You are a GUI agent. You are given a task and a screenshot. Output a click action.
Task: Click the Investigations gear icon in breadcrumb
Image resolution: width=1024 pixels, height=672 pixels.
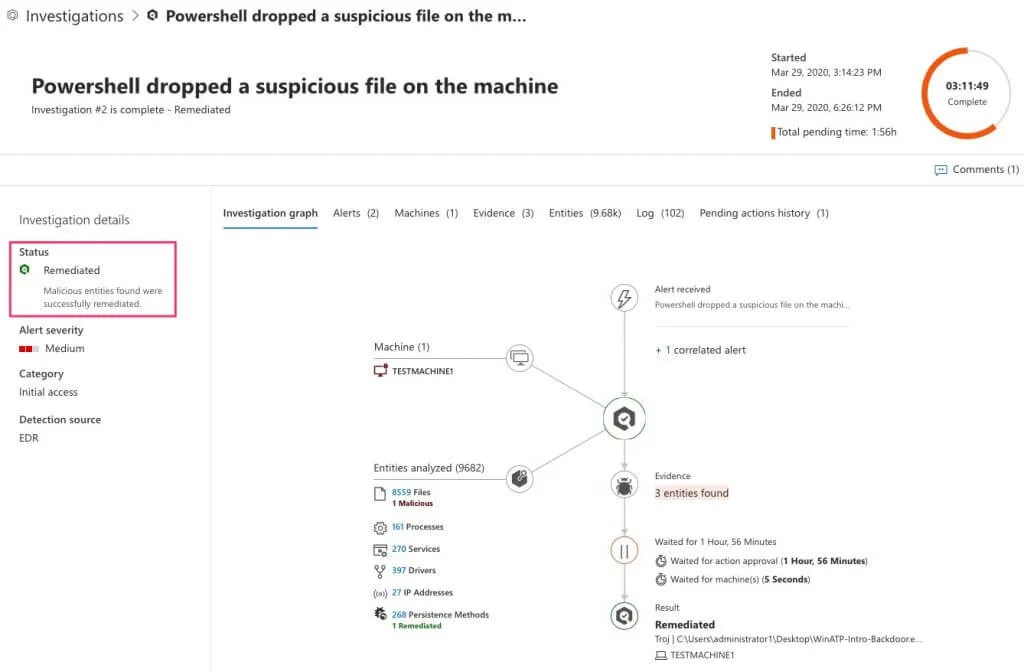pyautogui.click(x=12, y=16)
